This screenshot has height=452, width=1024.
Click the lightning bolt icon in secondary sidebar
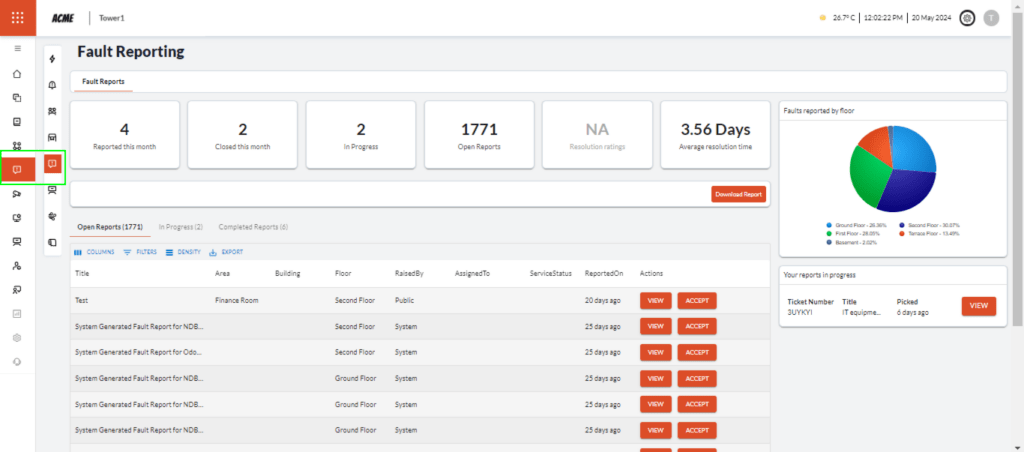pyautogui.click(x=52, y=59)
